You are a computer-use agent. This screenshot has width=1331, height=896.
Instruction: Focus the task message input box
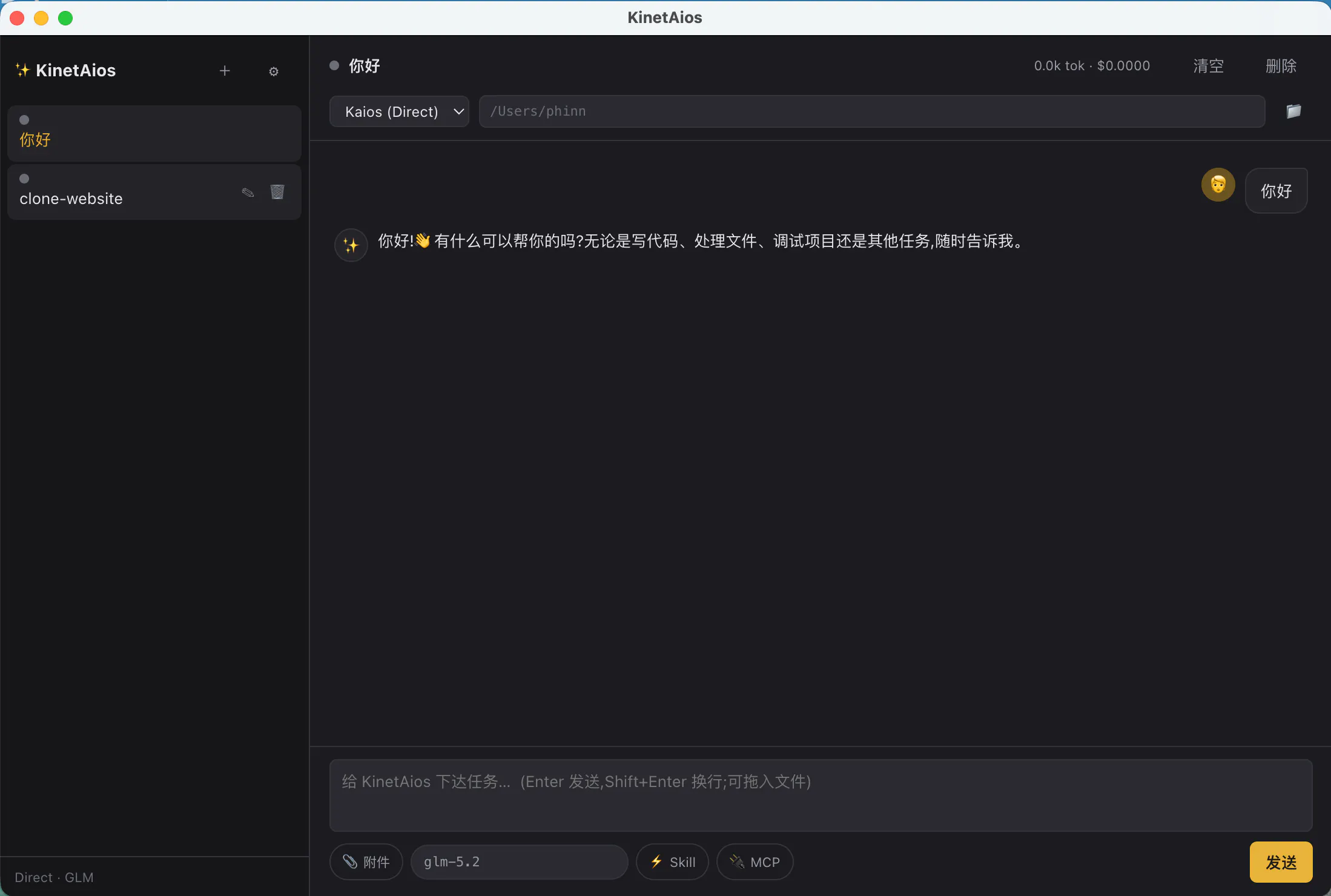pyautogui.click(x=821, y=796)
